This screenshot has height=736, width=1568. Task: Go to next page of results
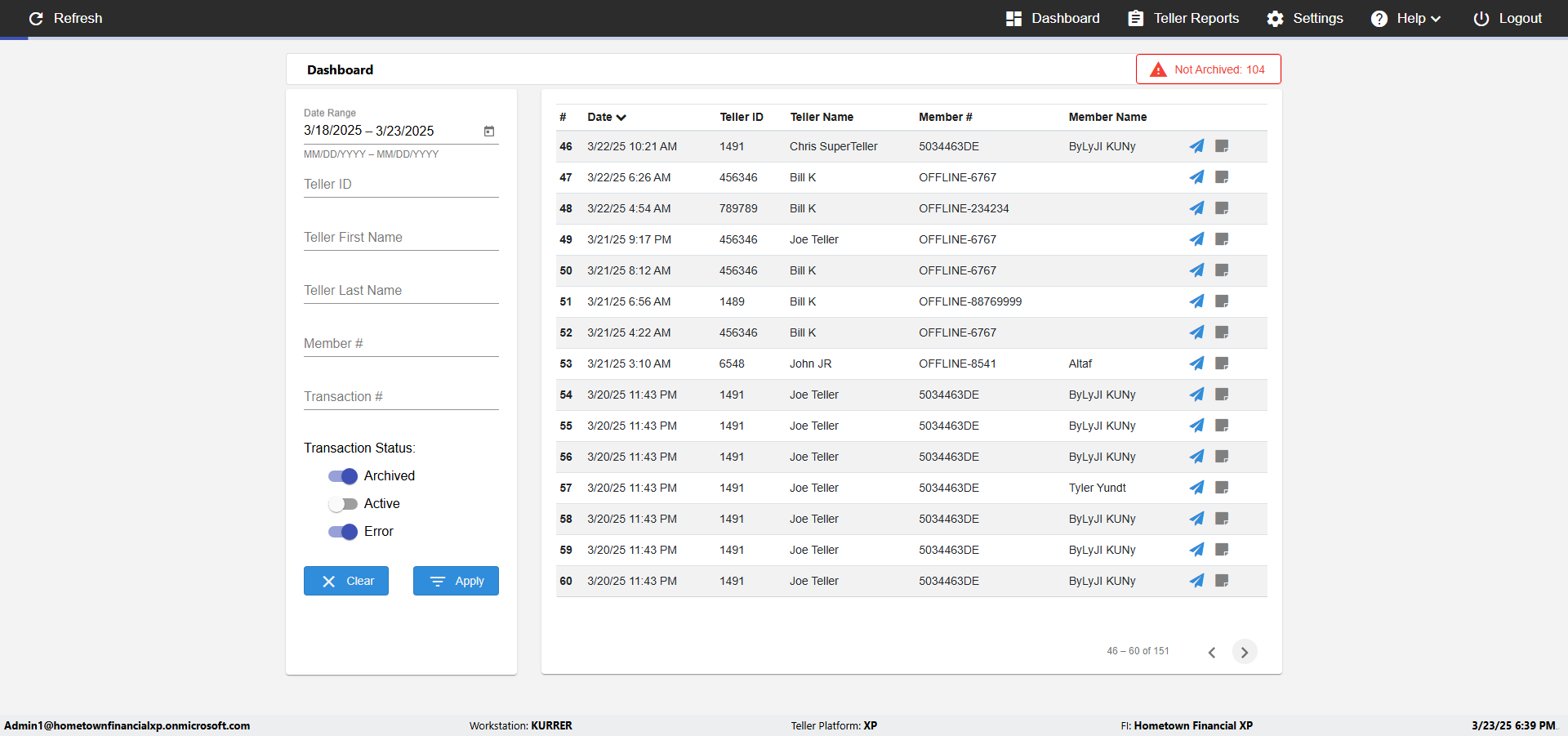[1244, 652]
